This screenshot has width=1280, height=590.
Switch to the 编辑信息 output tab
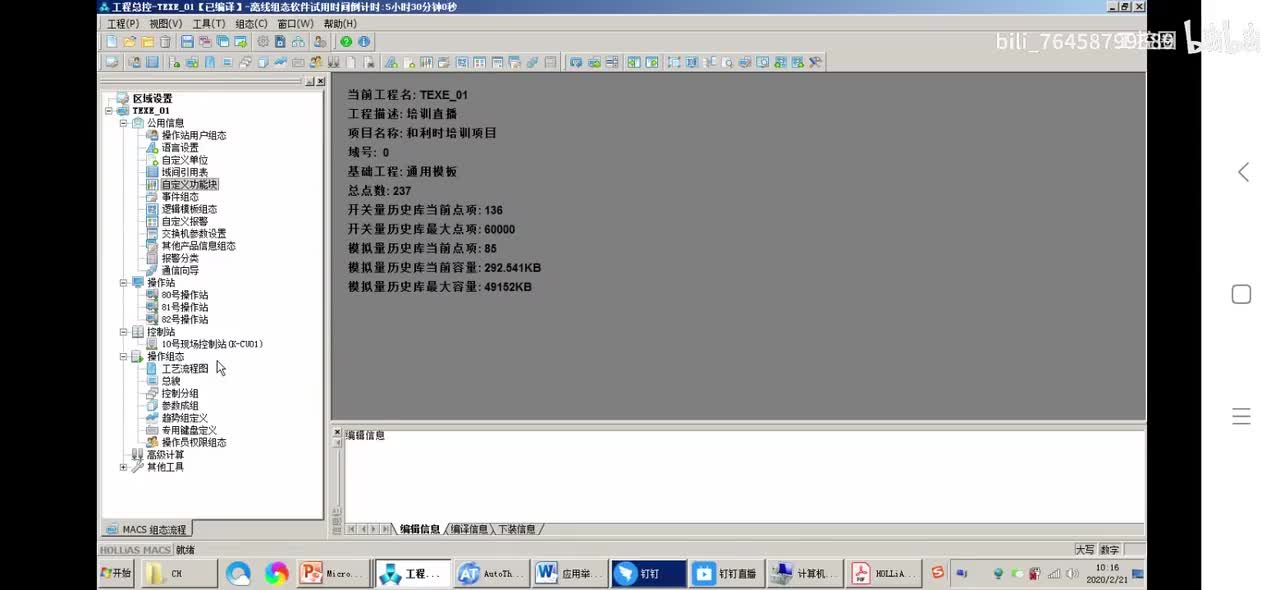[420, 529]
